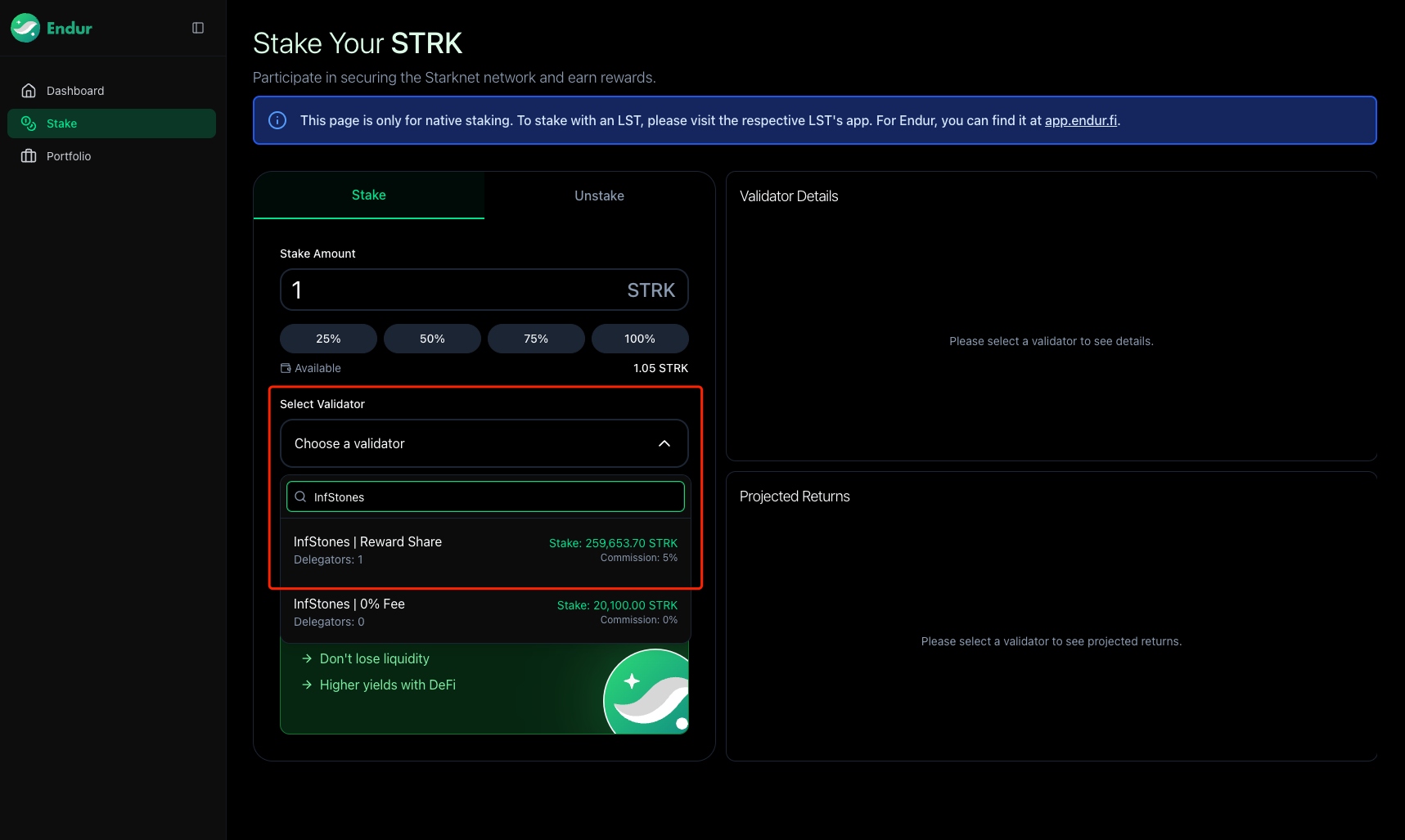This screenshot has height=840, width=1405.
Task: Click the search magnifier icon in validator search
Action: 300,496
